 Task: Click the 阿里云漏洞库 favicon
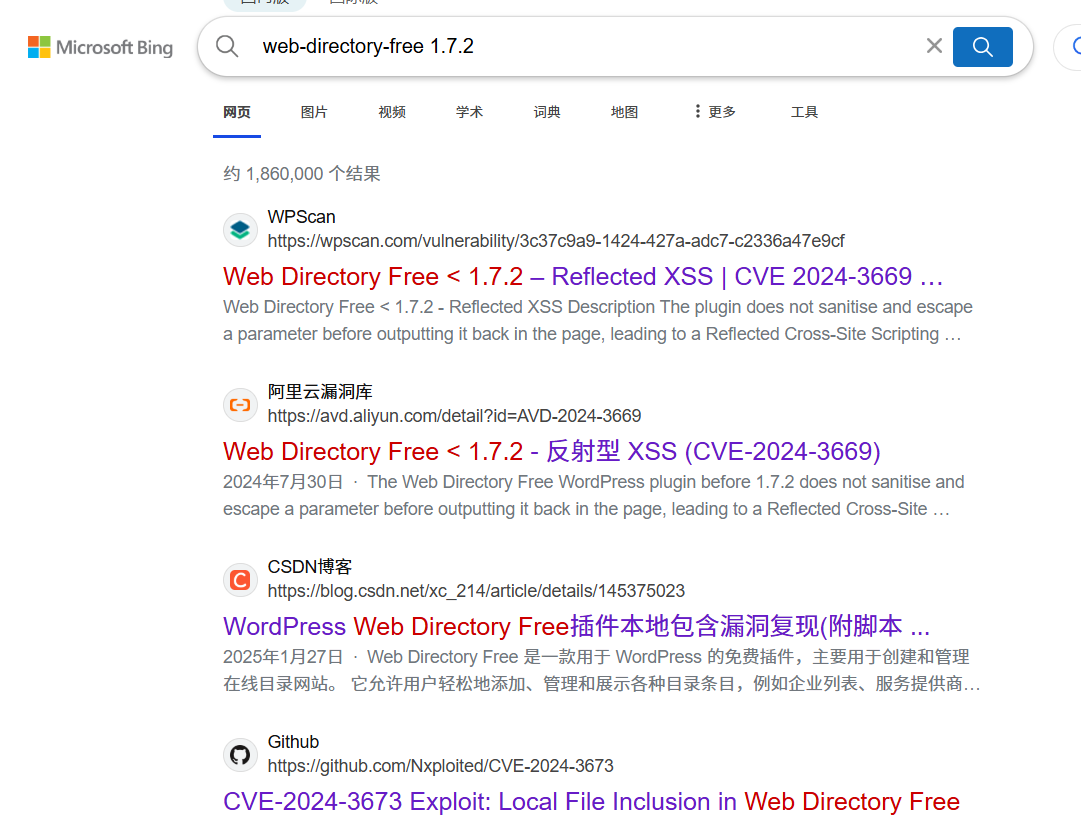point(240,404)
